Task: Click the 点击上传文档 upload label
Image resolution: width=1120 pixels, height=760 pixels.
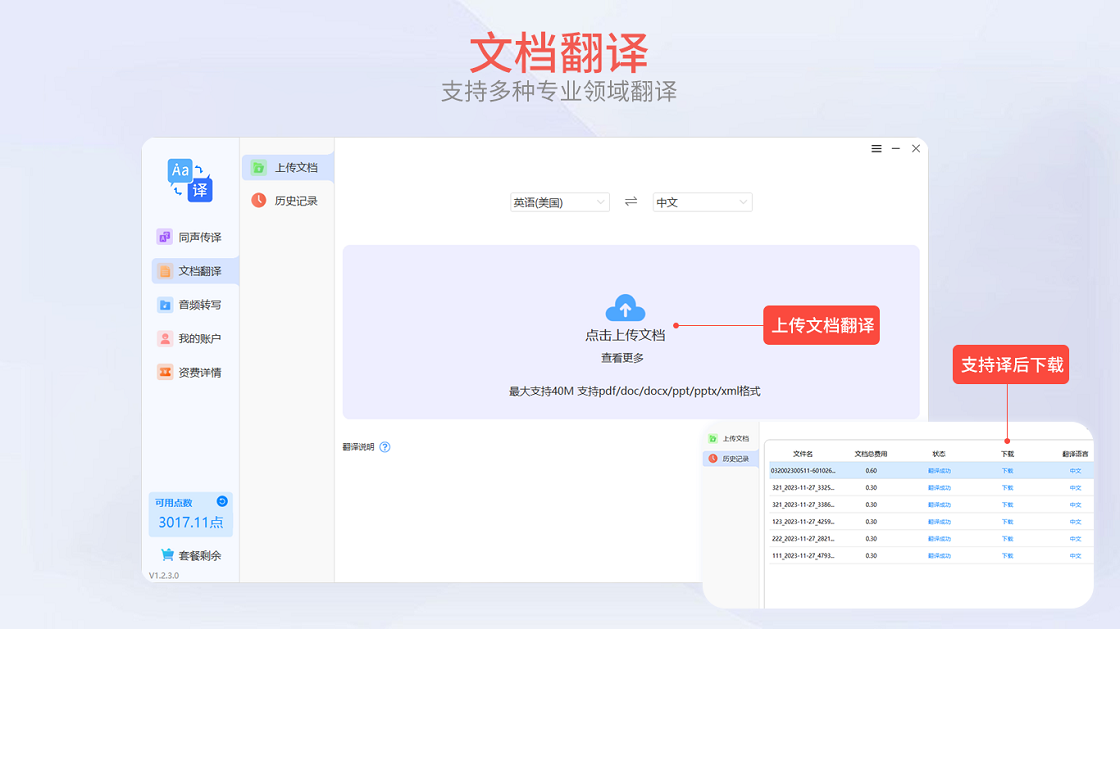Action: 625,335
